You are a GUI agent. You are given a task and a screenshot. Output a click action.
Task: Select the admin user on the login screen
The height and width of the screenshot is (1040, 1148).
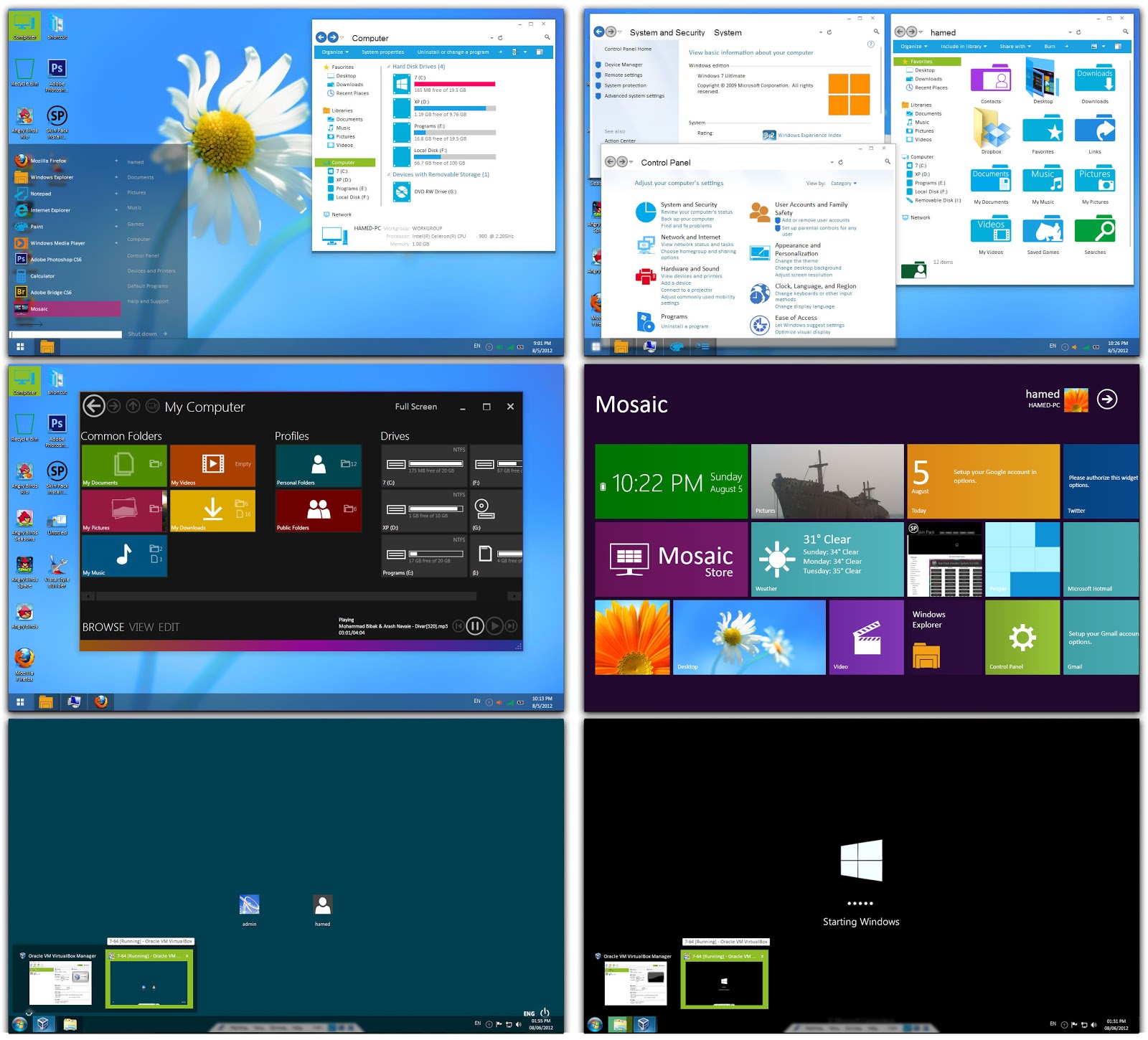tap(249, 909)
